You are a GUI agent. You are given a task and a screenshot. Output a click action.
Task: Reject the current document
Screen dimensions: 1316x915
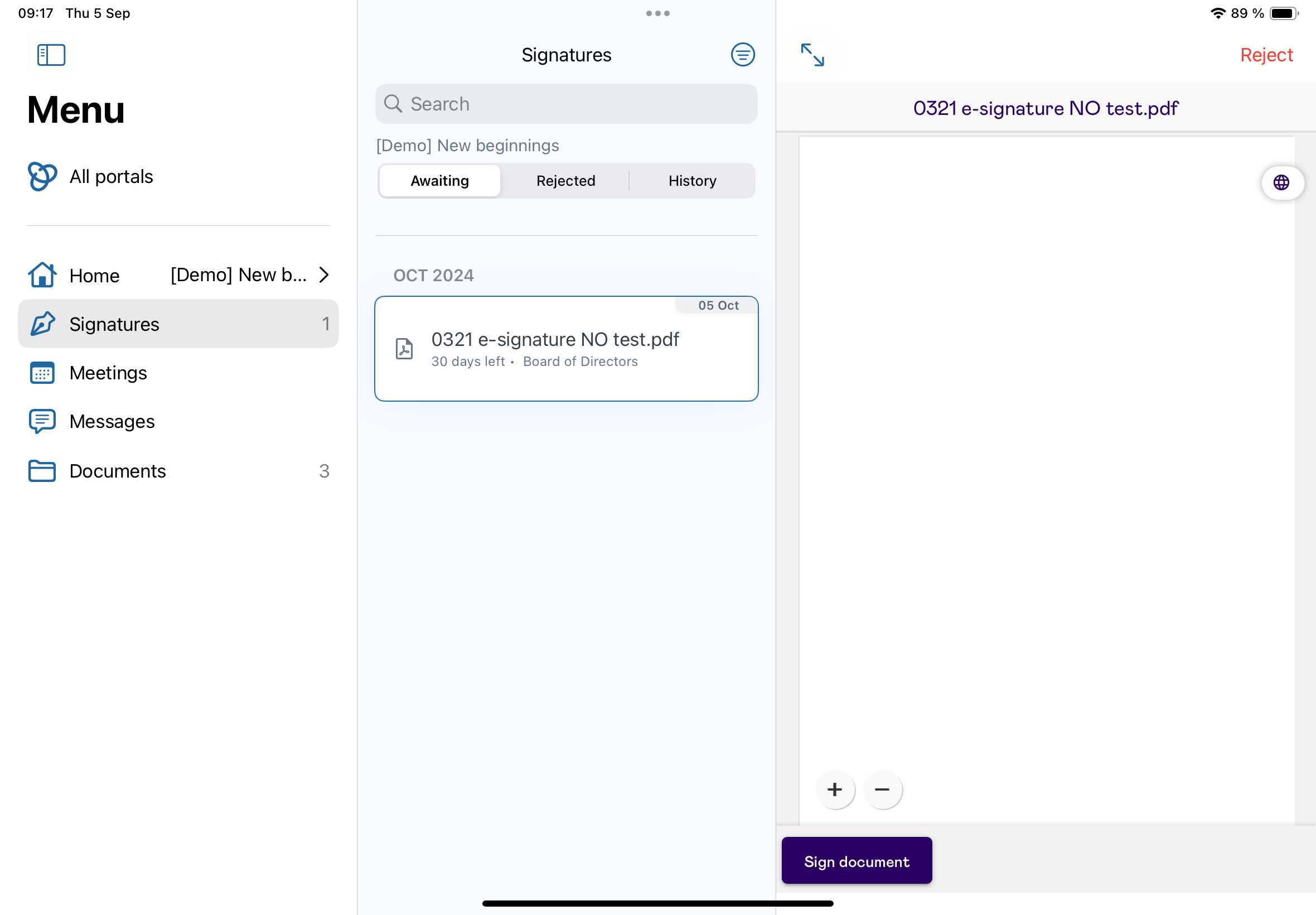click(1266, 55)
